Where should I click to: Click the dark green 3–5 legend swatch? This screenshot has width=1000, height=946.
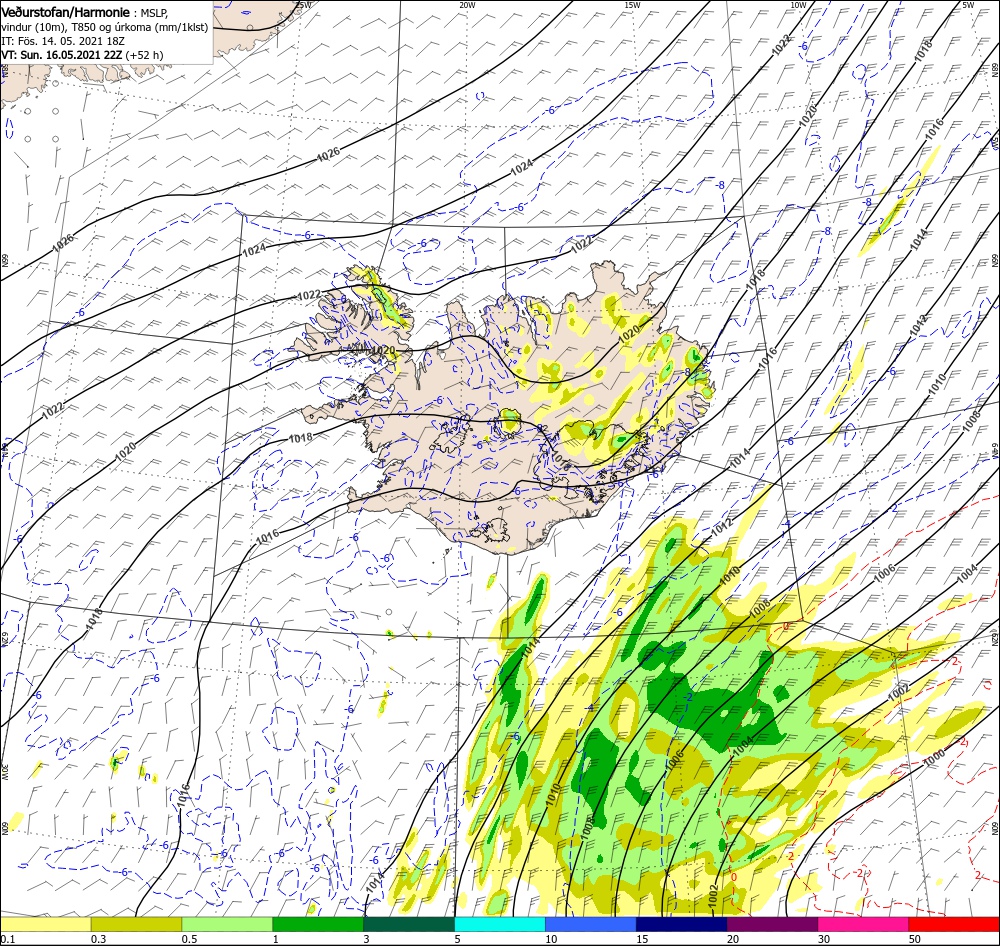(x=409, y=924)
